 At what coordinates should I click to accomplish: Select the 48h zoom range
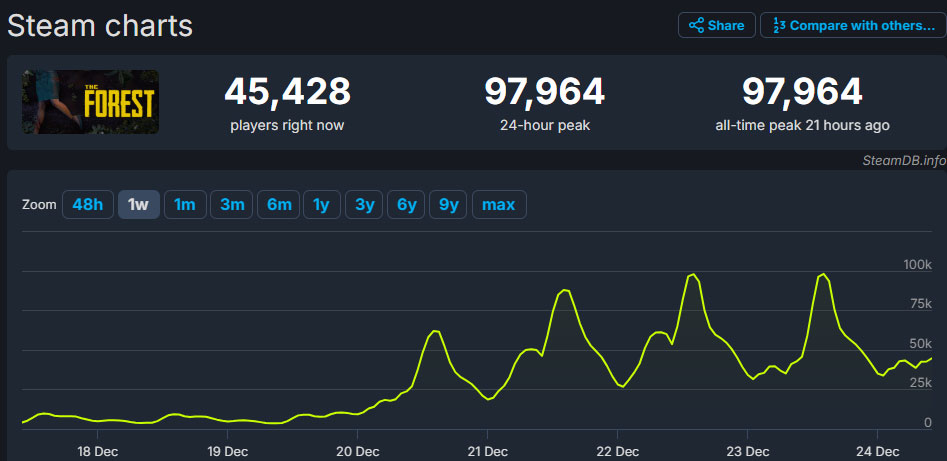pyautogui.click(x=88, y=205)
